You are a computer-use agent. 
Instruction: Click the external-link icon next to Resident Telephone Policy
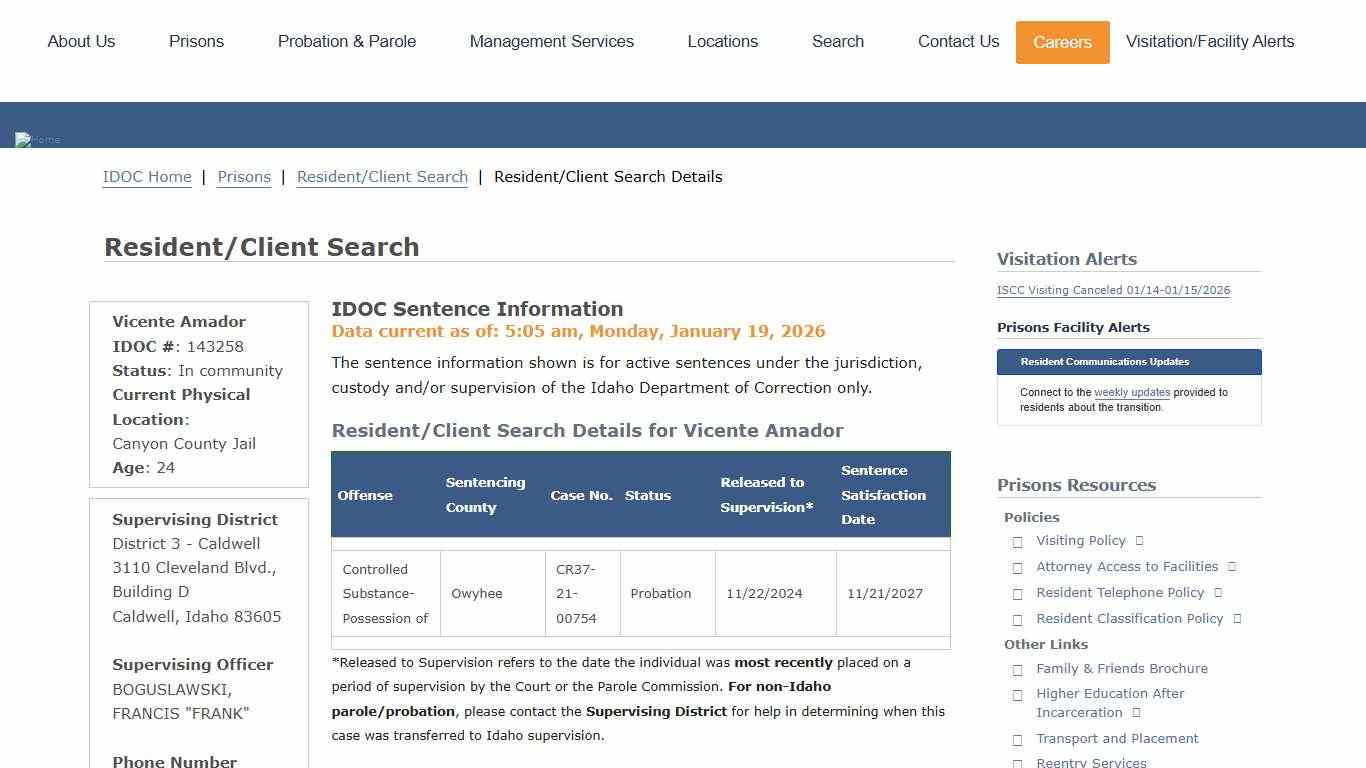1218,592
